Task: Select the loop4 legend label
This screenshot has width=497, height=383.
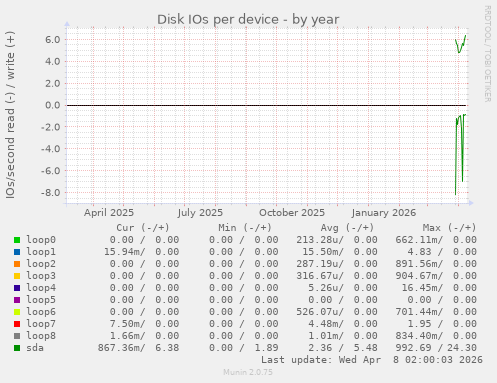Action: [41, 288]
